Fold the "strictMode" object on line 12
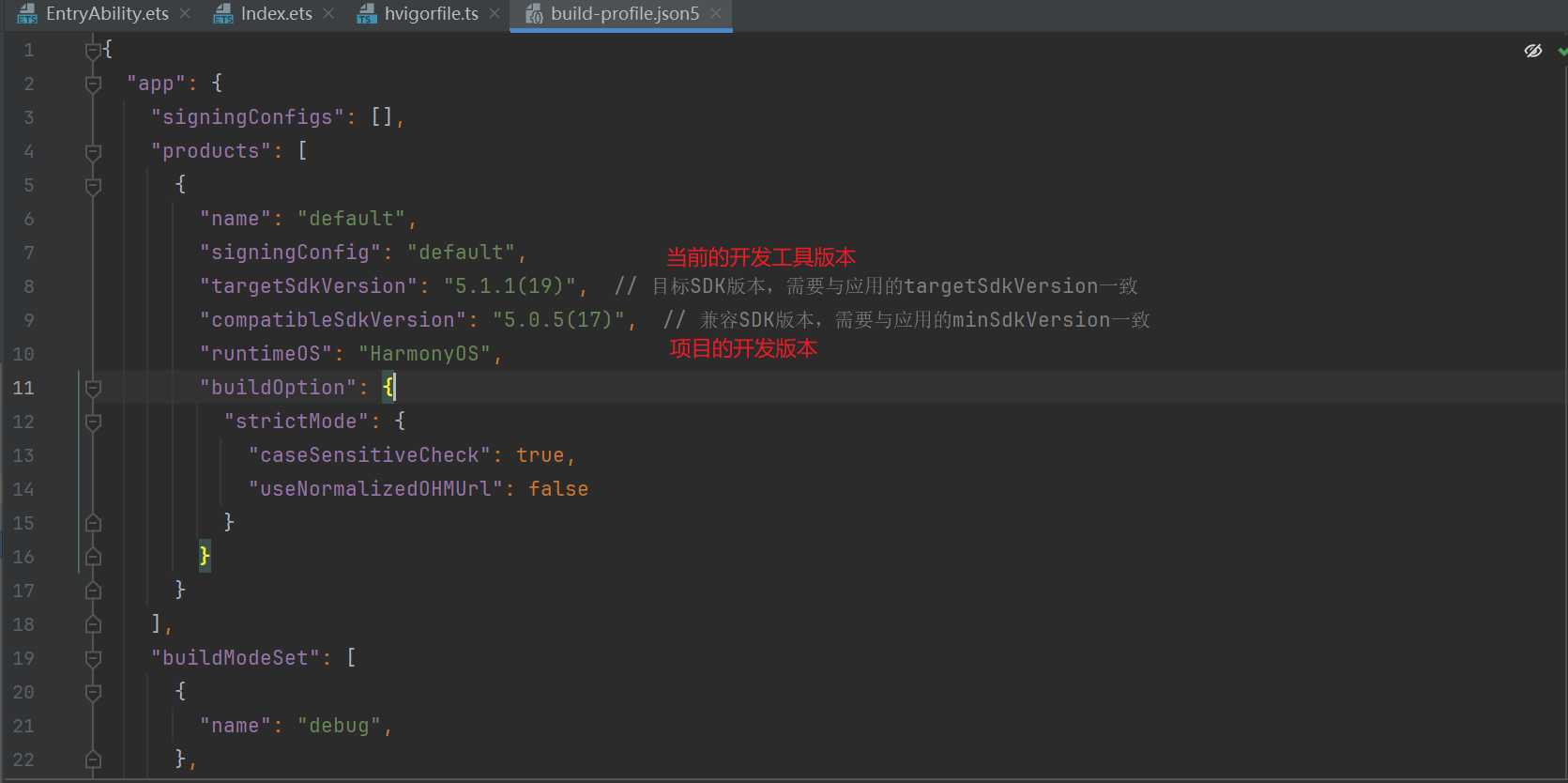Screen dimensions: 1568x783 tap(93, 422)
